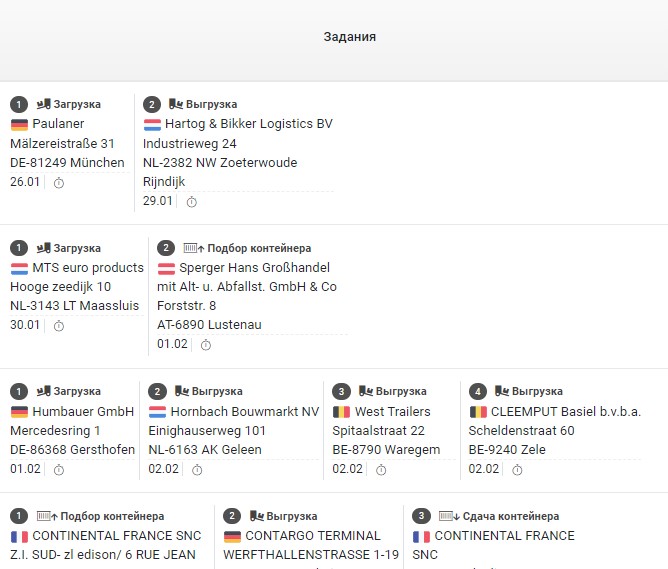Select step badge 2 above Hartog & Bikker
668x569 pixels.
coord(152,104)
